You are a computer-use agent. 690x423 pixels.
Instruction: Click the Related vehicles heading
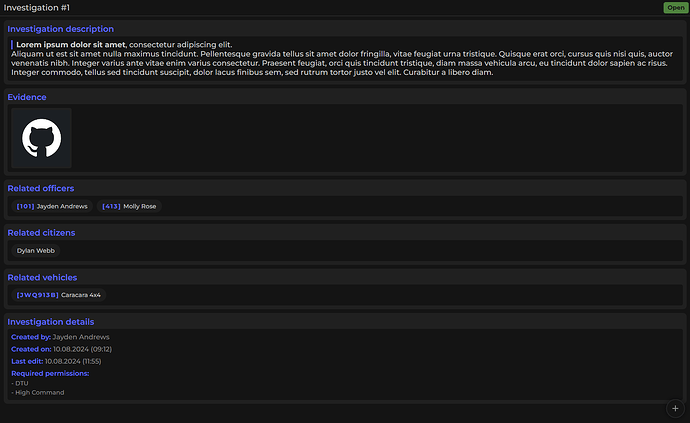pos(42,277)
